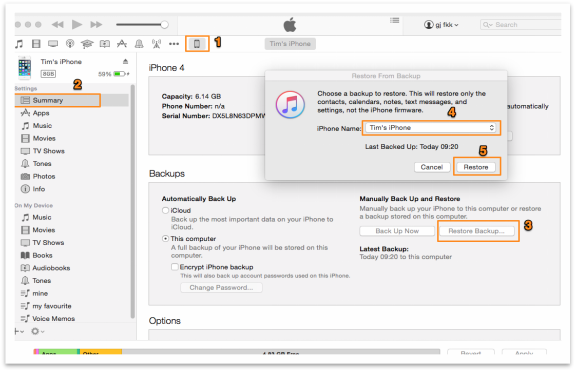Viewport: 575px width, 371px height.
Task: Open the gear settings menu in sidebar
Action: [x=37, y=331]
